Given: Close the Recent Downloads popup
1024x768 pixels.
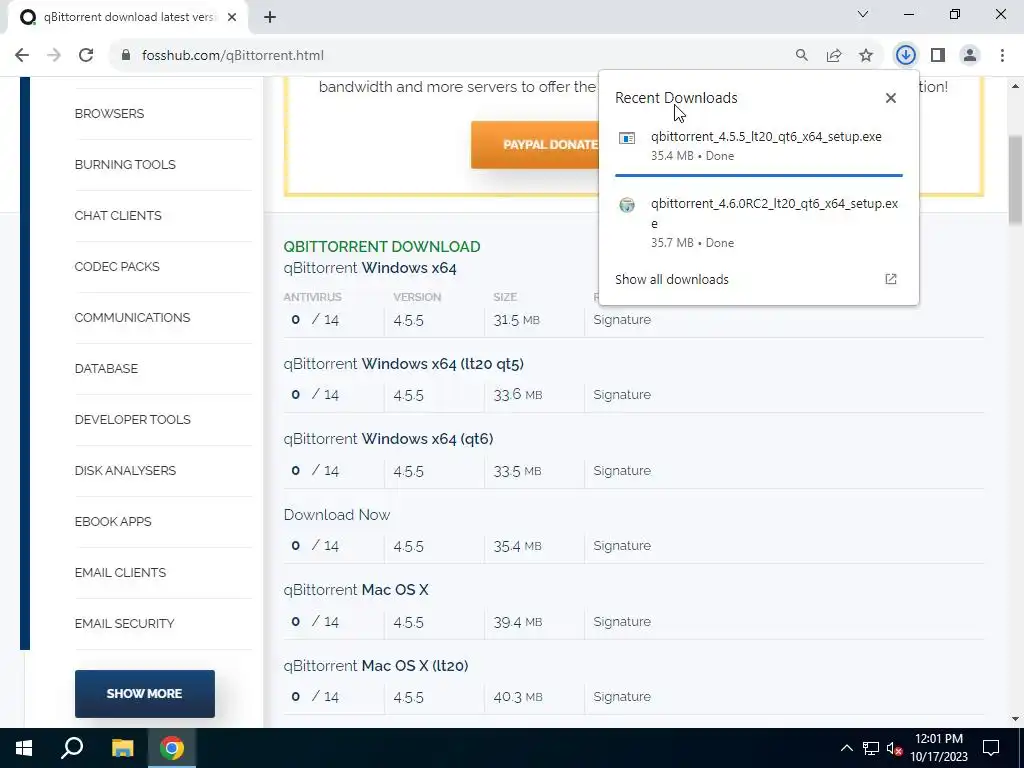Looking at the screenshot, I should [x=891, y=98].
